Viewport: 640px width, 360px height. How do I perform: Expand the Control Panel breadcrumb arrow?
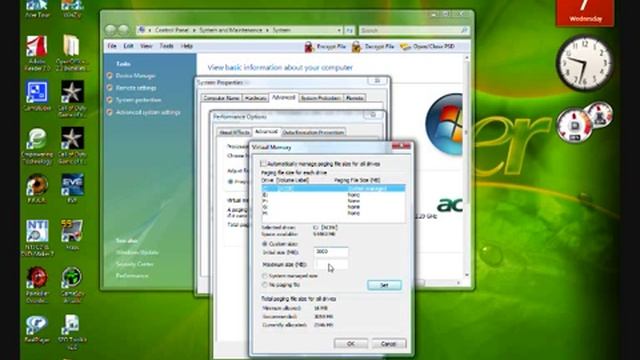pyautogui.click(x=194, y=30)
